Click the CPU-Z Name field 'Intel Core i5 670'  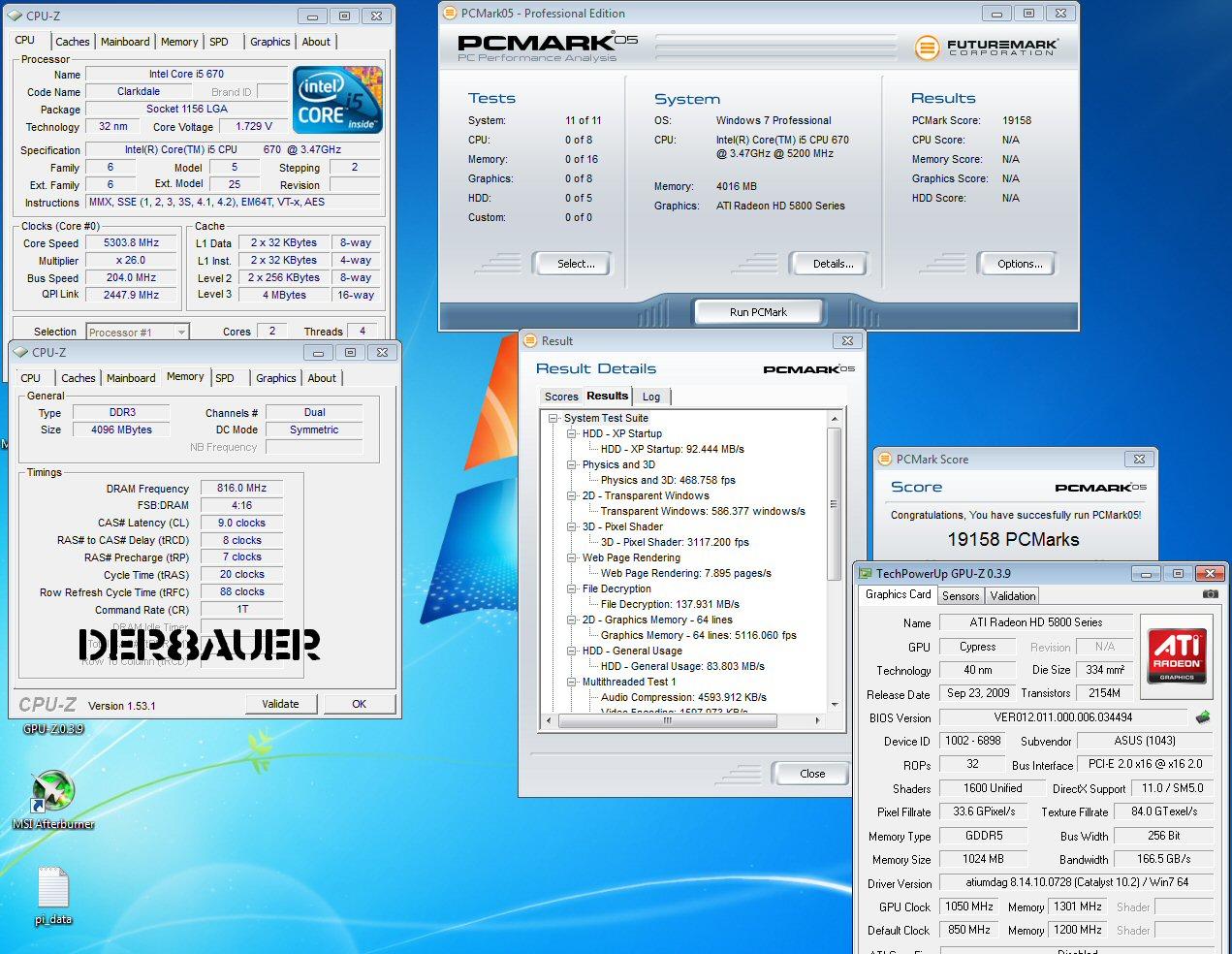point(186,74)
